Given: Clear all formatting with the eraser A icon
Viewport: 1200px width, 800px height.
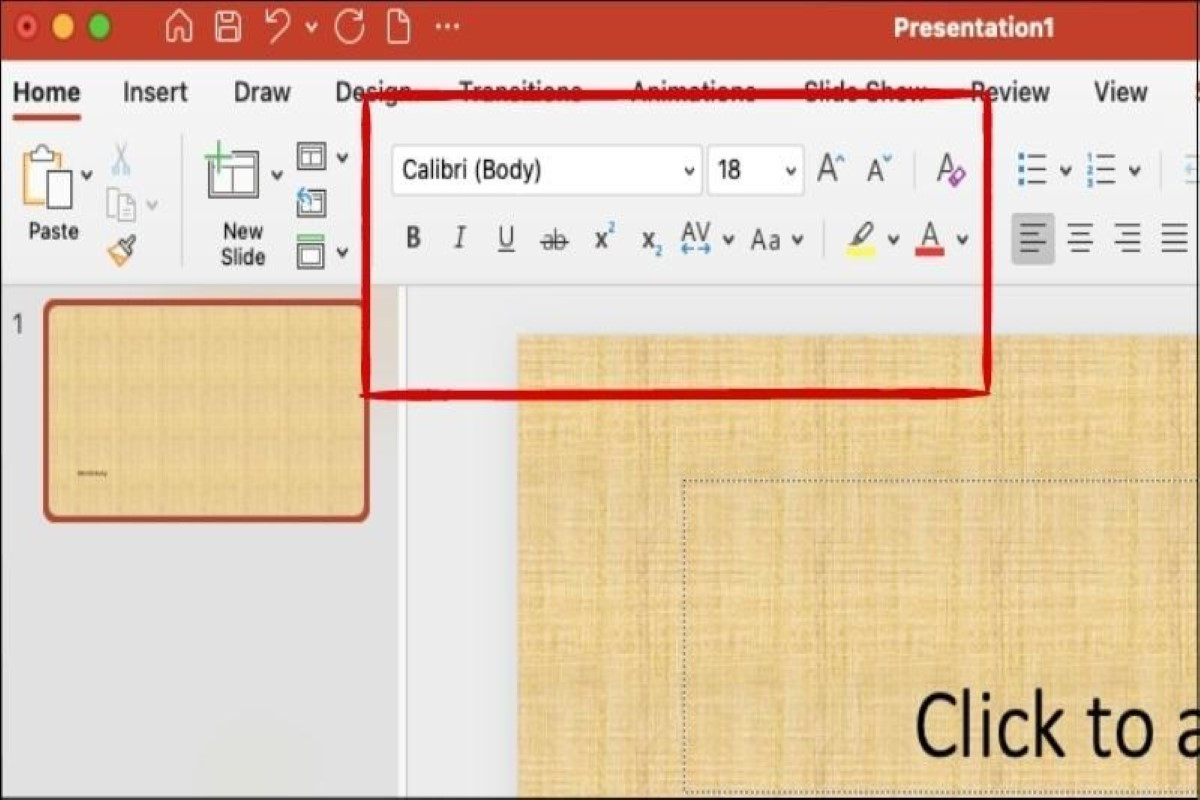Looking at the screenshot, I should tap(951, 169).
